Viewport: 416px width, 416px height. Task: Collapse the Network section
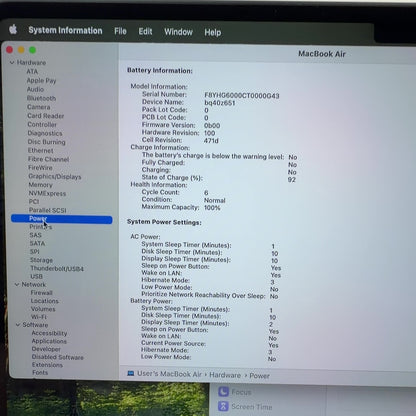click(17, 284)
